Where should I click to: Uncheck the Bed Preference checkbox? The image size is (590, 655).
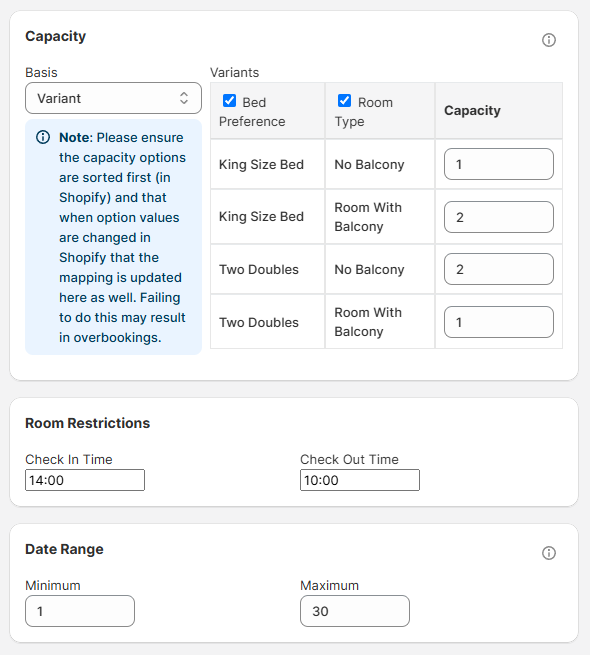(x=229, y=101)
